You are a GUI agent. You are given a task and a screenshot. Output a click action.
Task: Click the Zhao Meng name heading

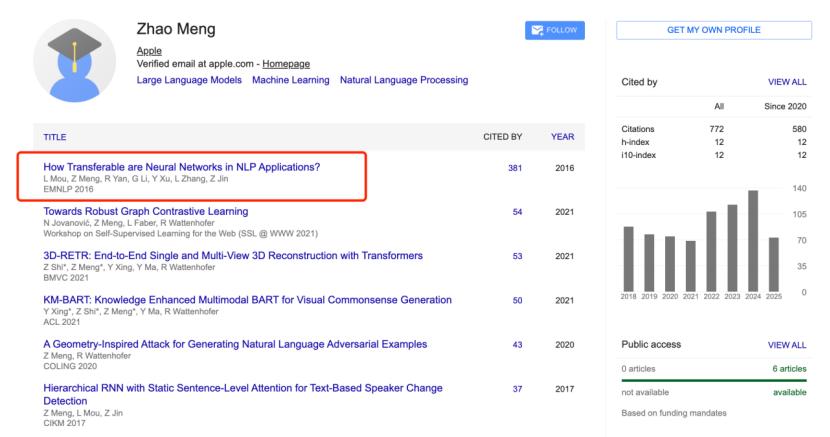point(176,29)
